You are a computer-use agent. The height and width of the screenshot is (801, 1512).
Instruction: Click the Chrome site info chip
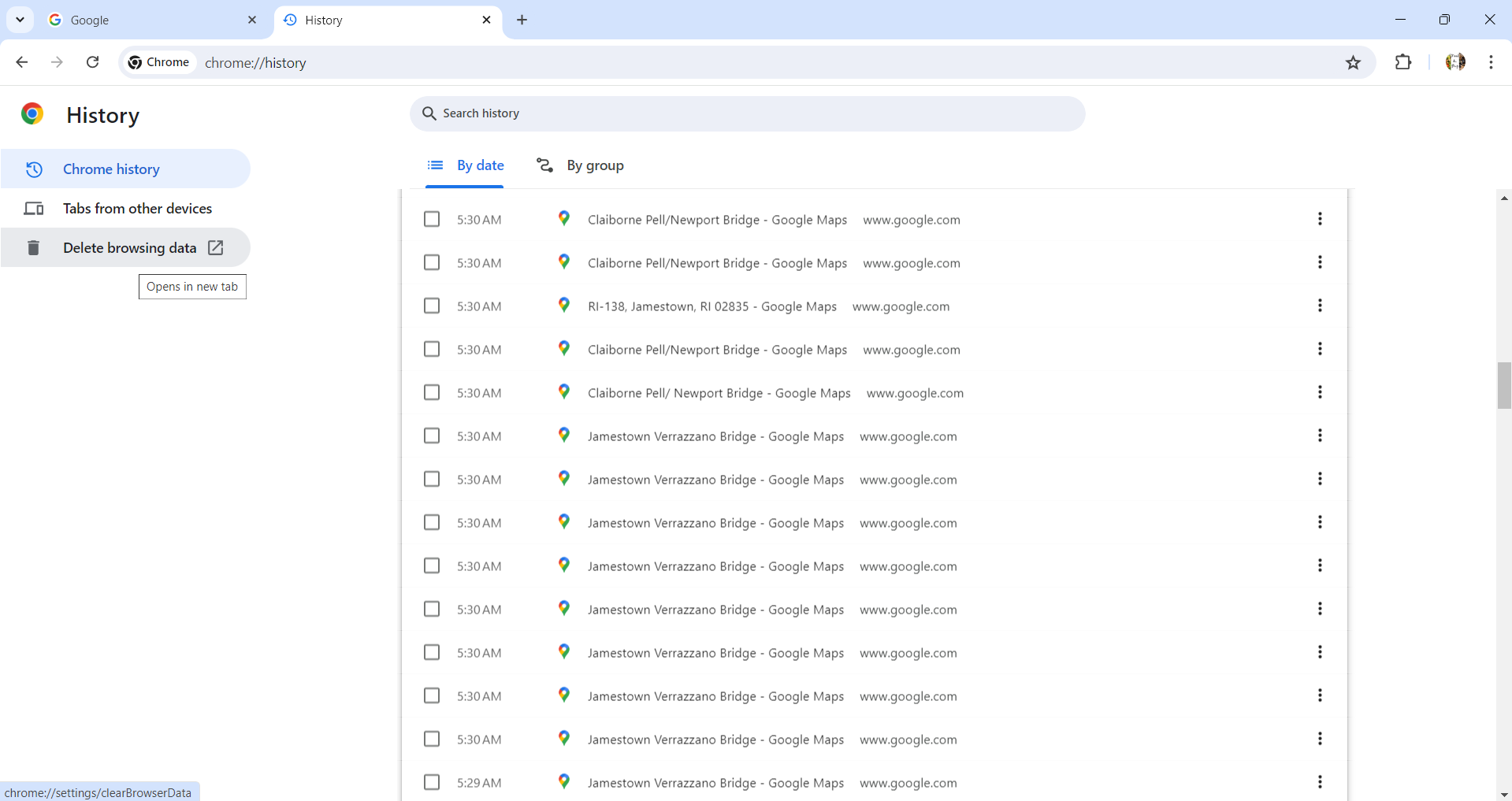tap(159, 62)
